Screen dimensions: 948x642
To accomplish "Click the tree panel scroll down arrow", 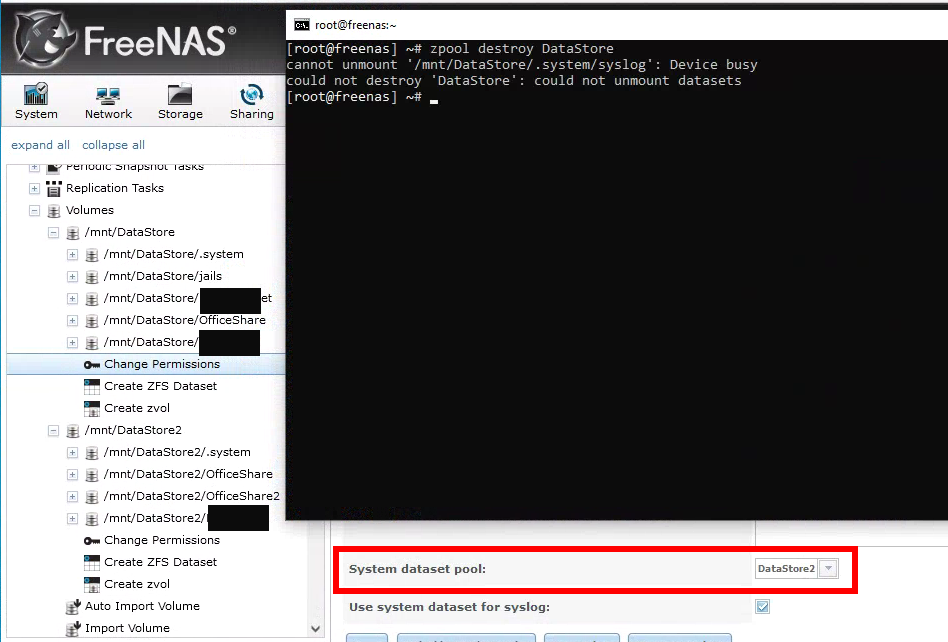I will pyautogui.click(x=315, y=629).
